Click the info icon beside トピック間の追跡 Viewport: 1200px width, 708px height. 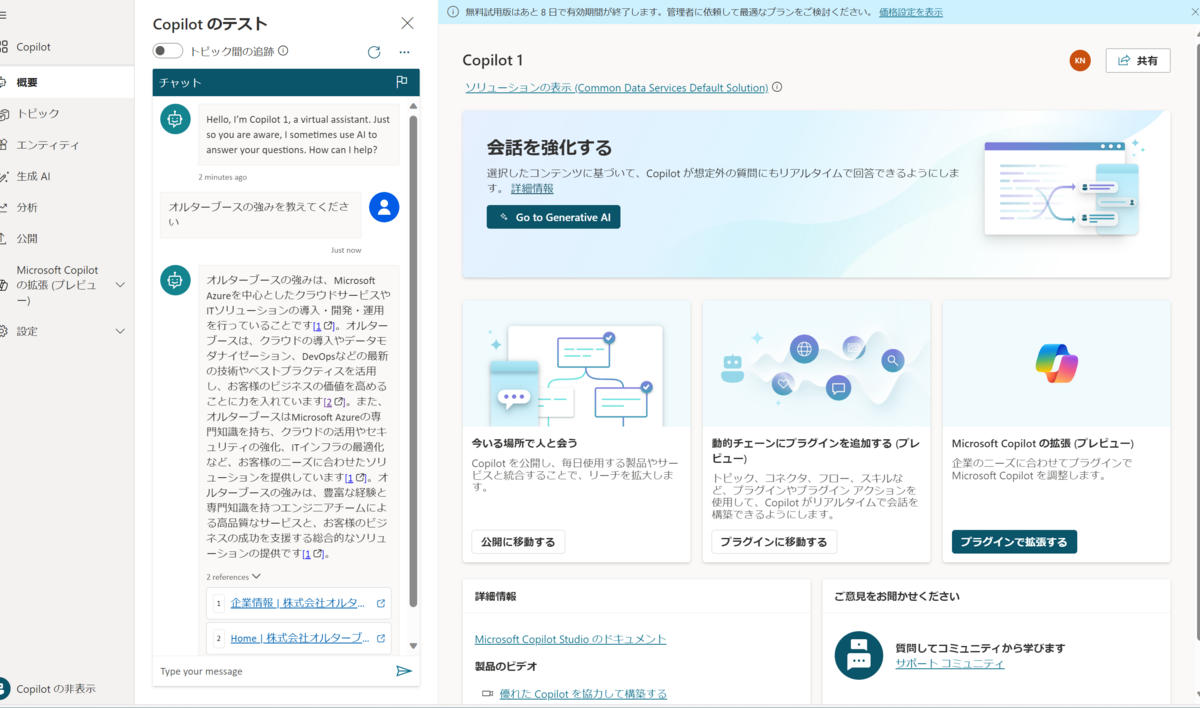point(283,51)
